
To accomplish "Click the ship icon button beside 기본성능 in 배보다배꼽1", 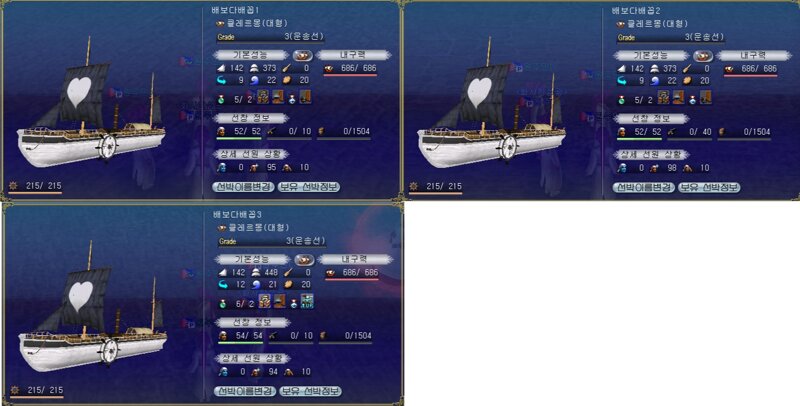I will click(x=303, y=55).
